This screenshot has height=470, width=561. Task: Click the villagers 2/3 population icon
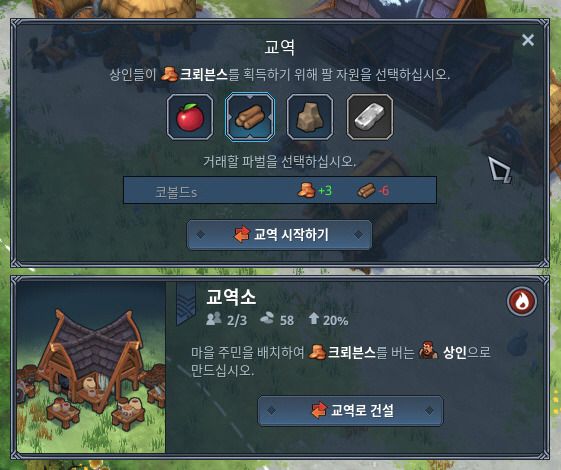click(214, 318)
